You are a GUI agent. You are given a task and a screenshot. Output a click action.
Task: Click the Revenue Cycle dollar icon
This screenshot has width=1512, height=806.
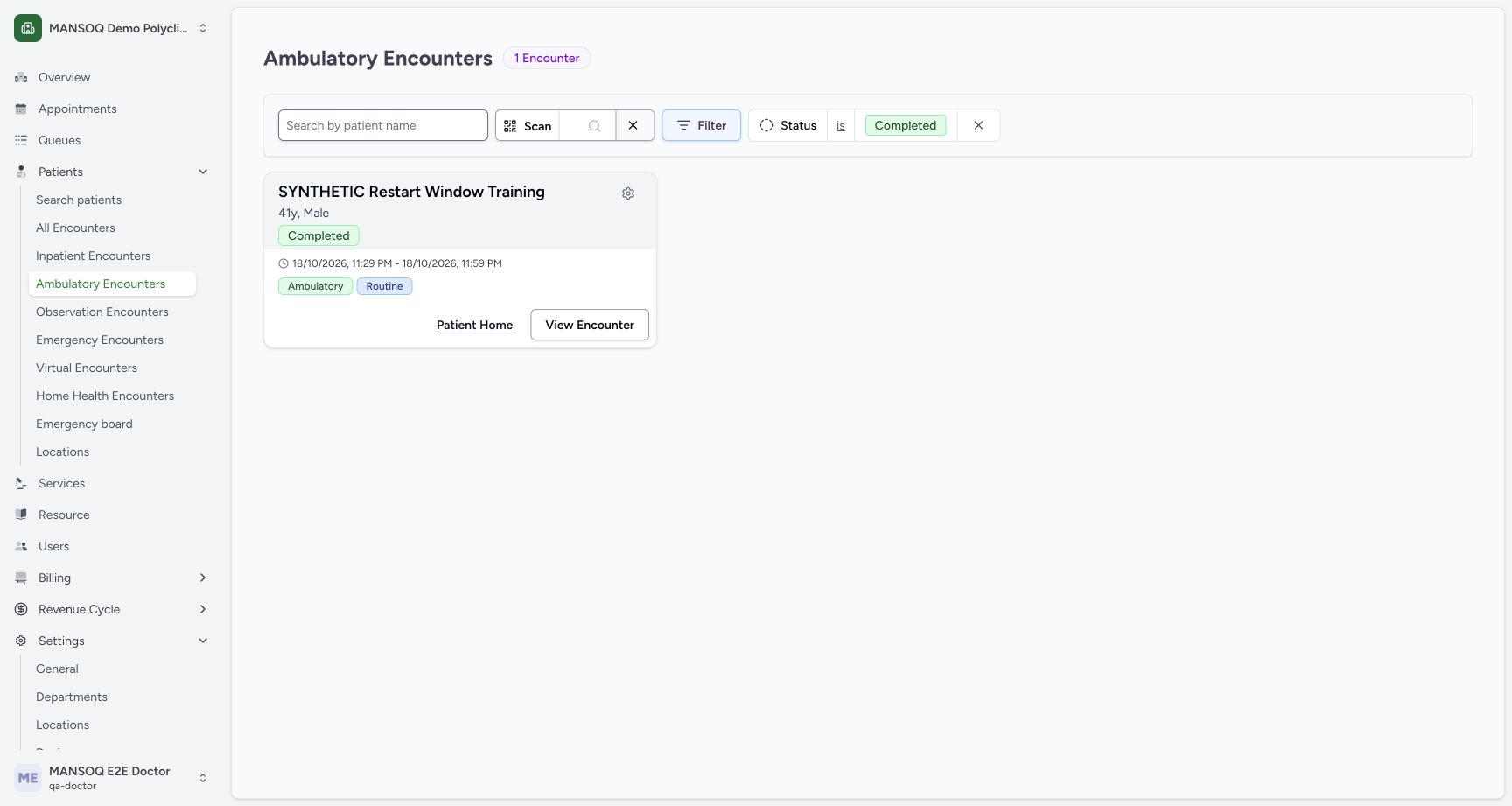pyautogui.click(x=21, y=609)
